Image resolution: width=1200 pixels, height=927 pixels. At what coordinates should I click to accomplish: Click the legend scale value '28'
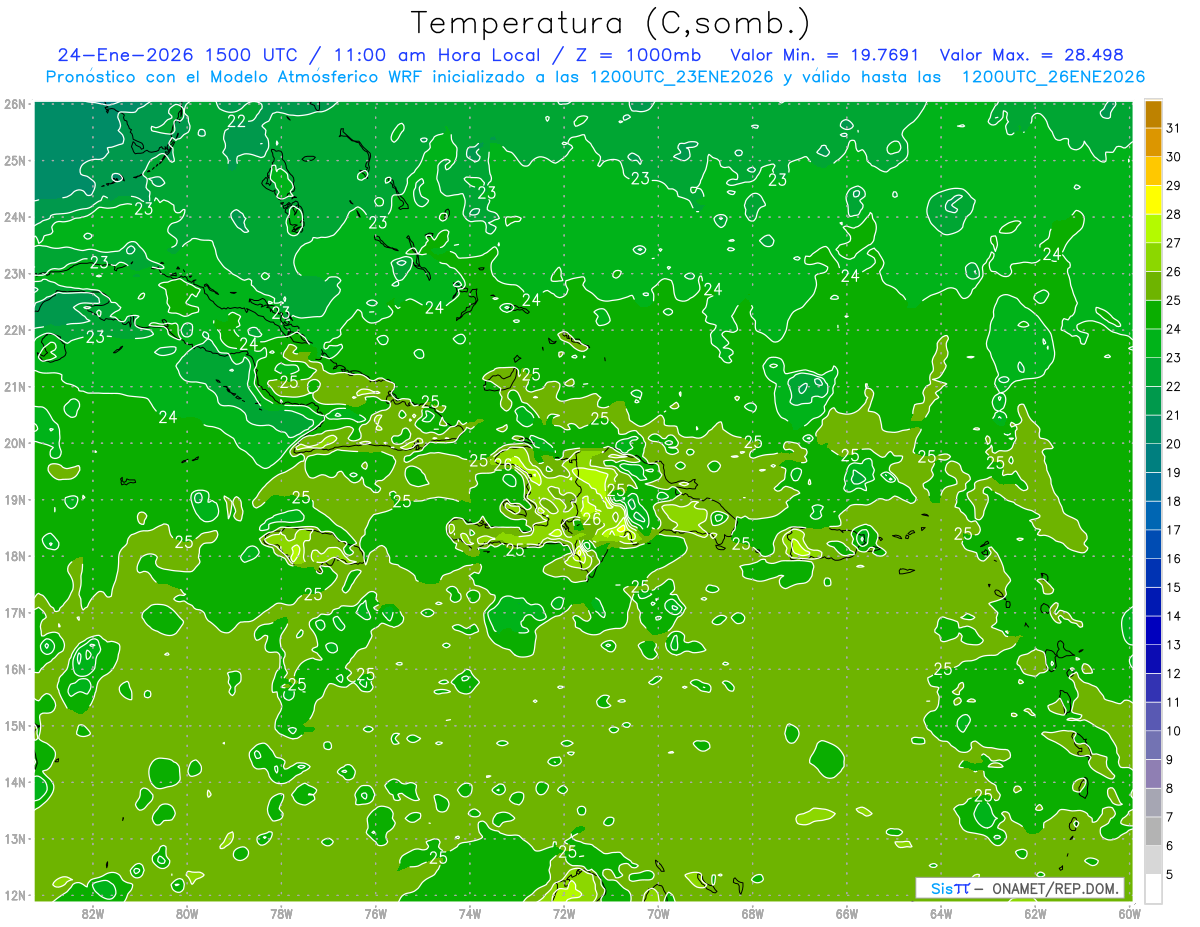pos(1174,213)
